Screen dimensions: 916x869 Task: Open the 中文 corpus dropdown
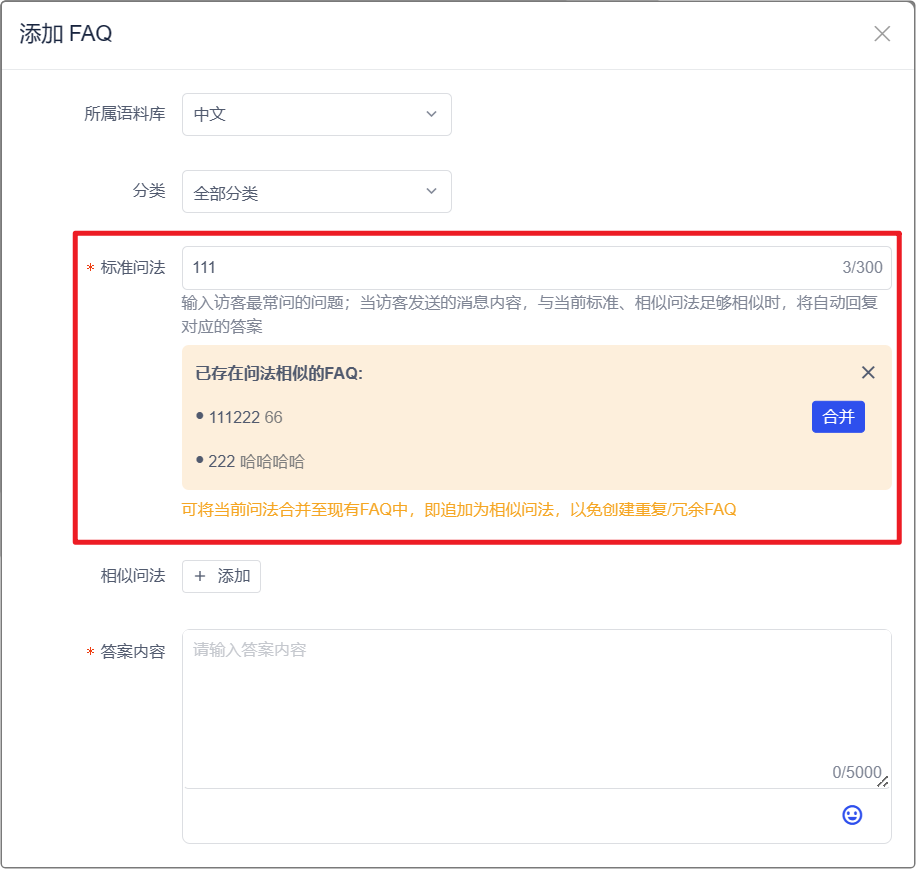pyautogui.click(x=316, y=114)
